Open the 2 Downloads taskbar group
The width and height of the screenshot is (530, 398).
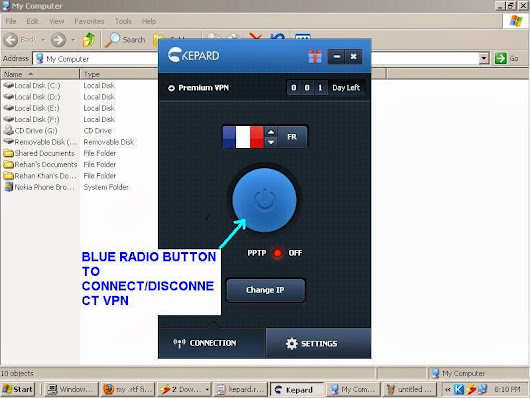coord(184,389)
